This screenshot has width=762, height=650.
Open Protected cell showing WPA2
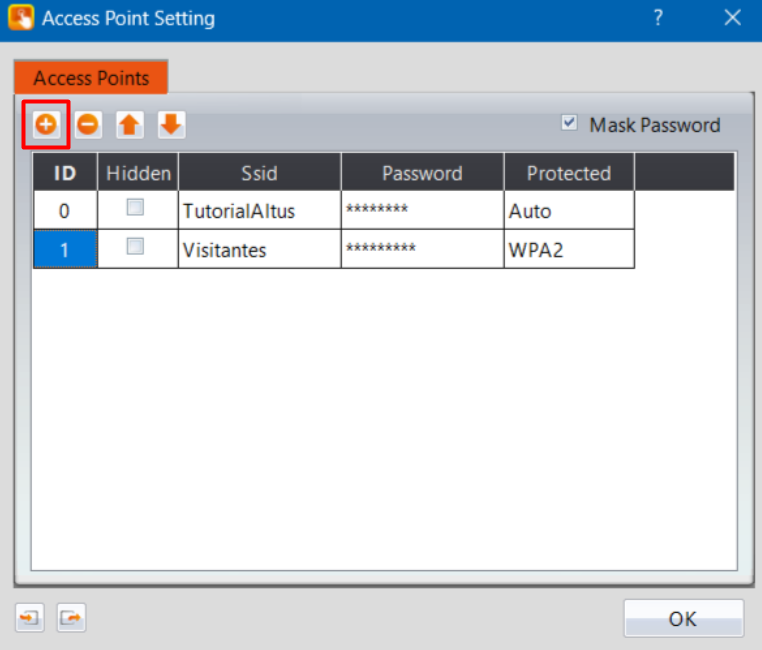[568, 250]
